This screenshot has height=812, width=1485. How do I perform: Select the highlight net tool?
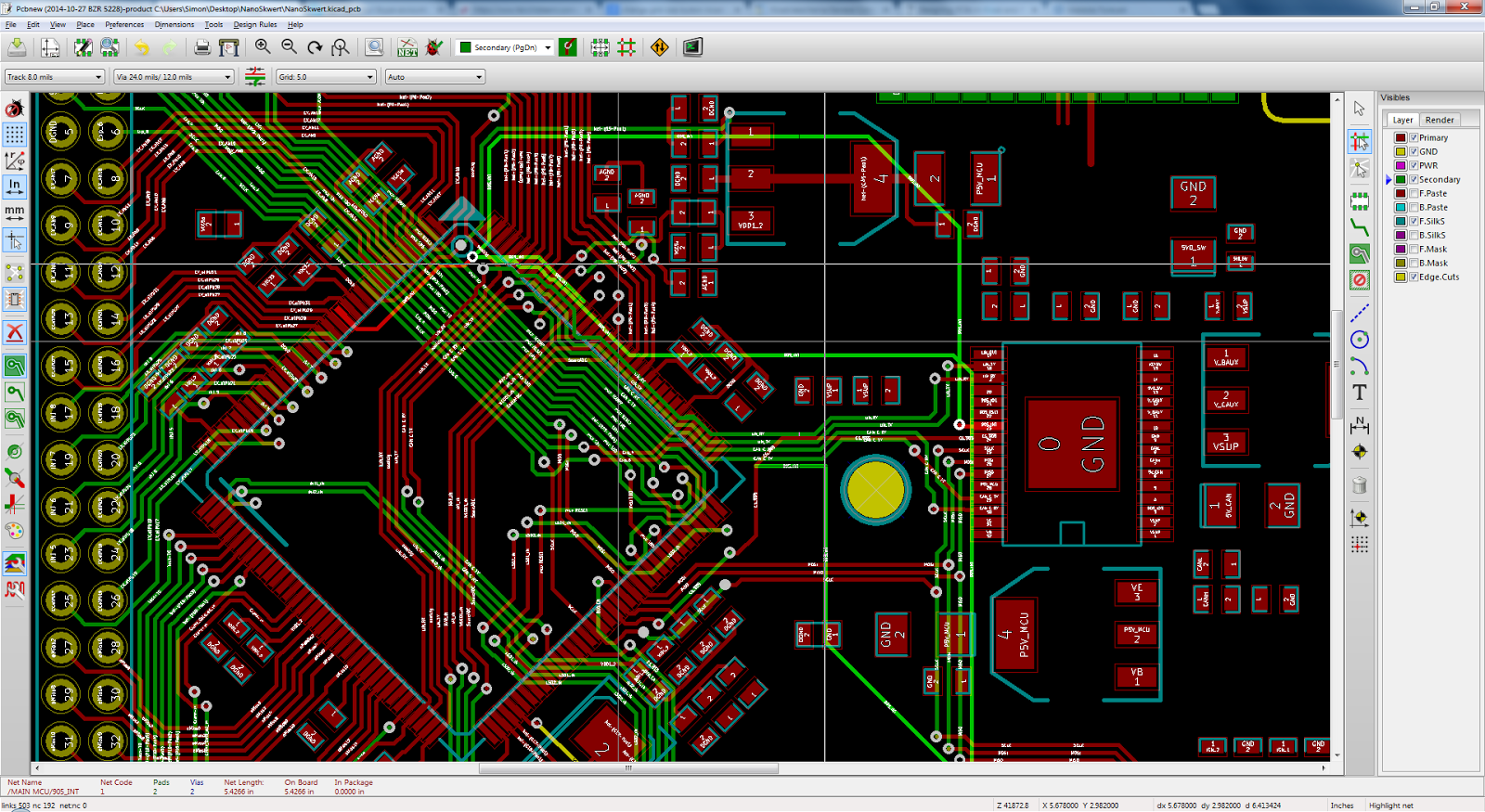1360,141
